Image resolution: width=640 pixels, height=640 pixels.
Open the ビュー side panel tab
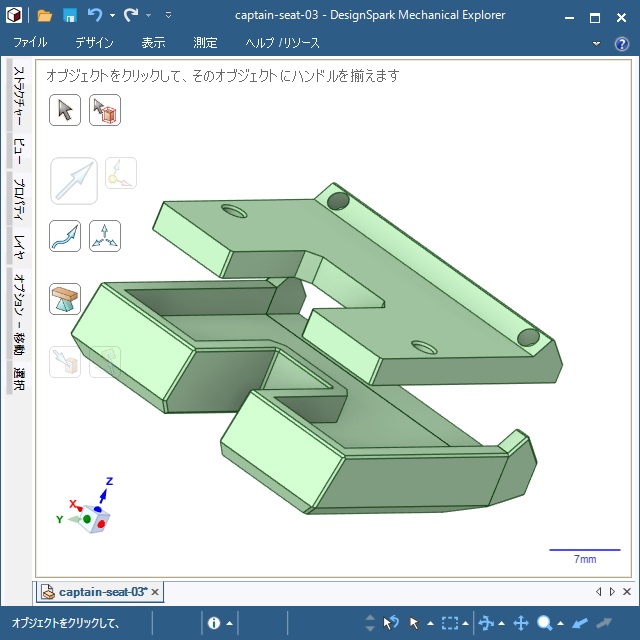coord(19,151)
